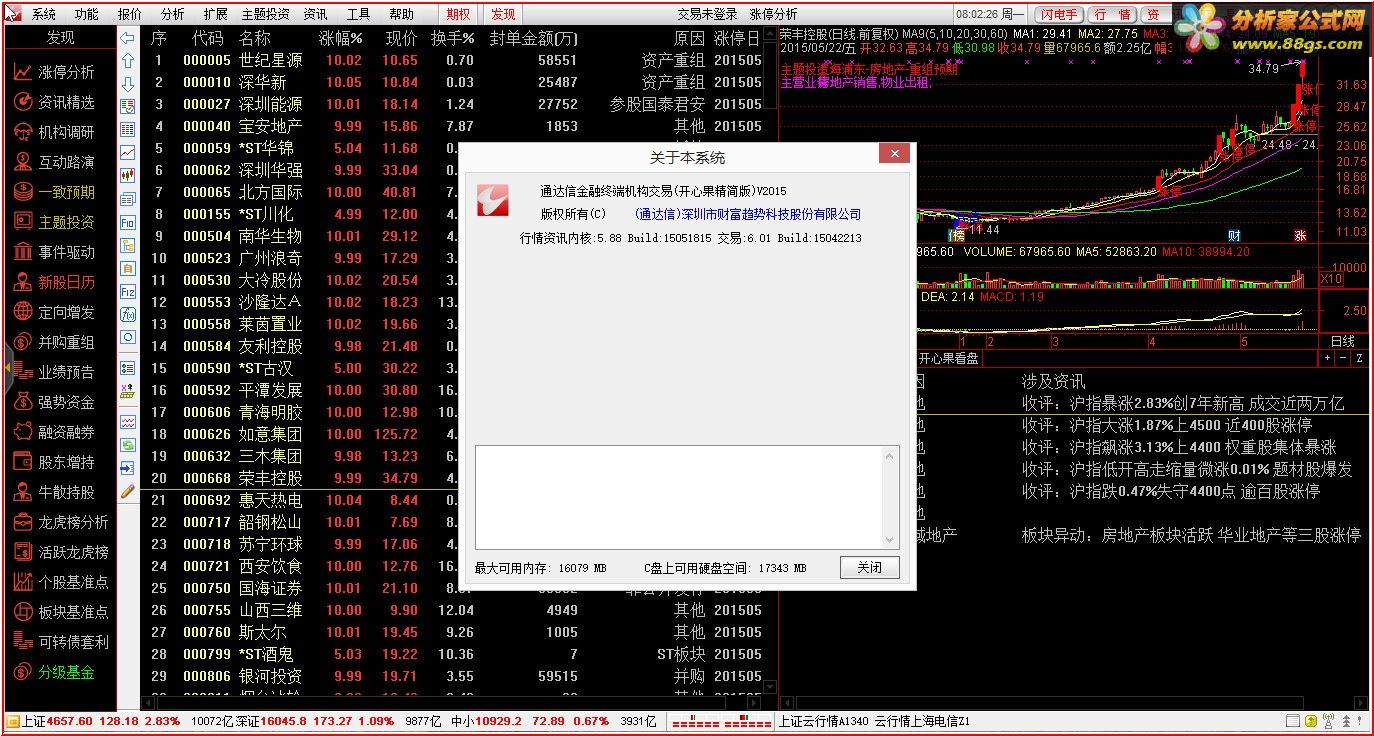1374x736 pixels.
Task: Sort by 代码 column header
Action: pyautogui.click(x=207, y=38)
